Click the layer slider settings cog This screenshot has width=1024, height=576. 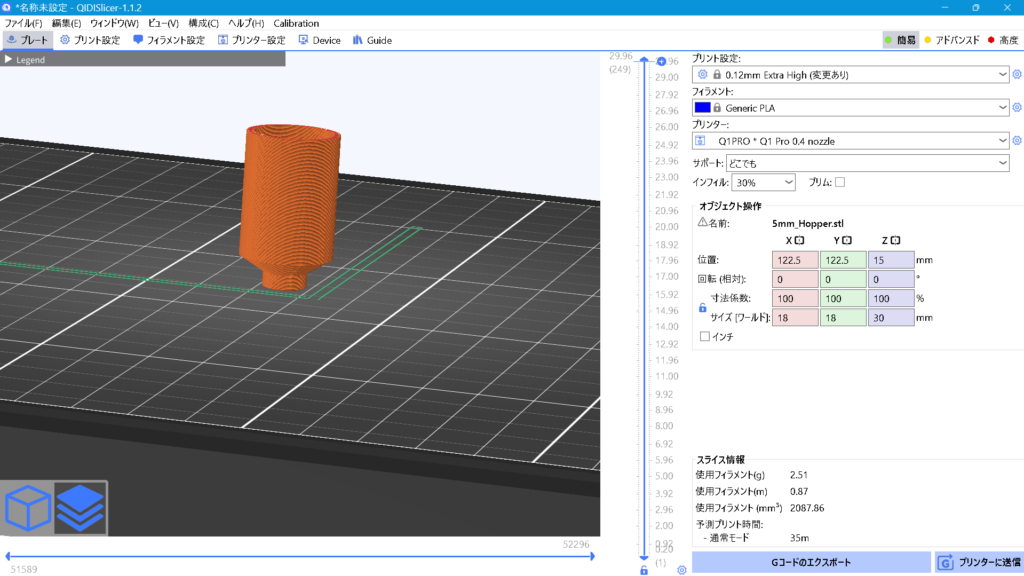pos(681,570)
